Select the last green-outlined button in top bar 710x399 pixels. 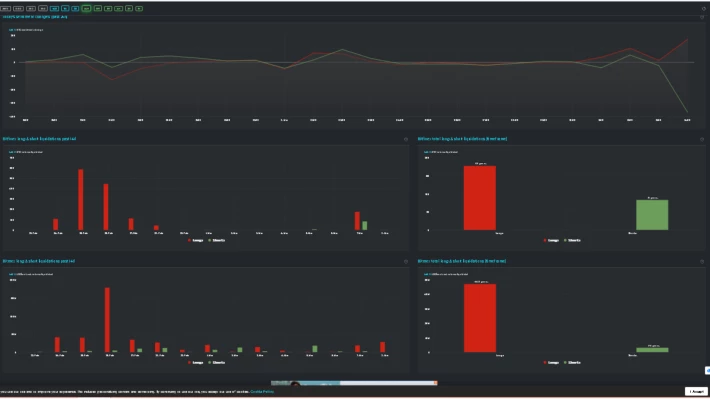pyautogui.click(x=139, y=9)
